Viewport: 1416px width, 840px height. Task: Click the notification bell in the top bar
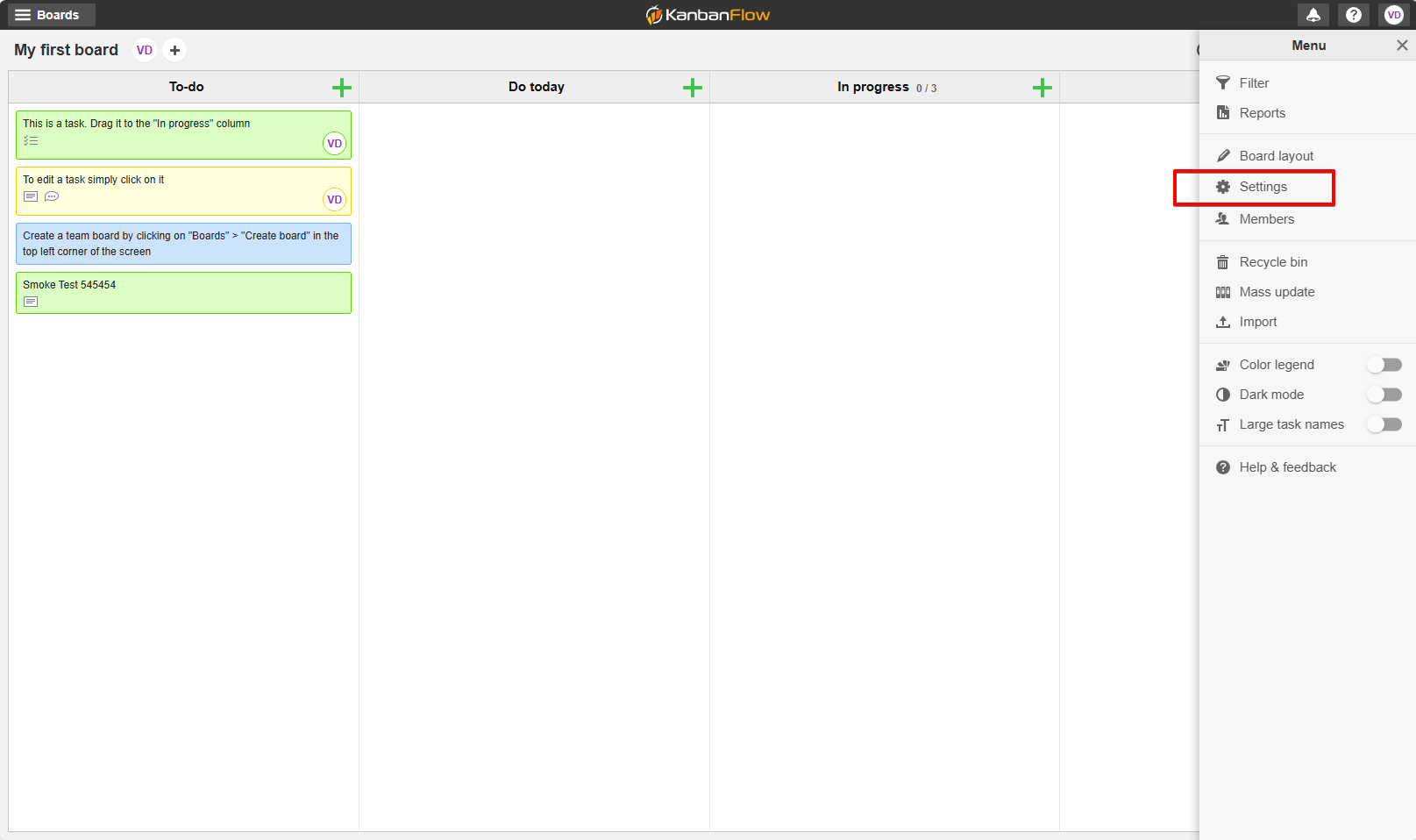click(x=1313, y=15)
